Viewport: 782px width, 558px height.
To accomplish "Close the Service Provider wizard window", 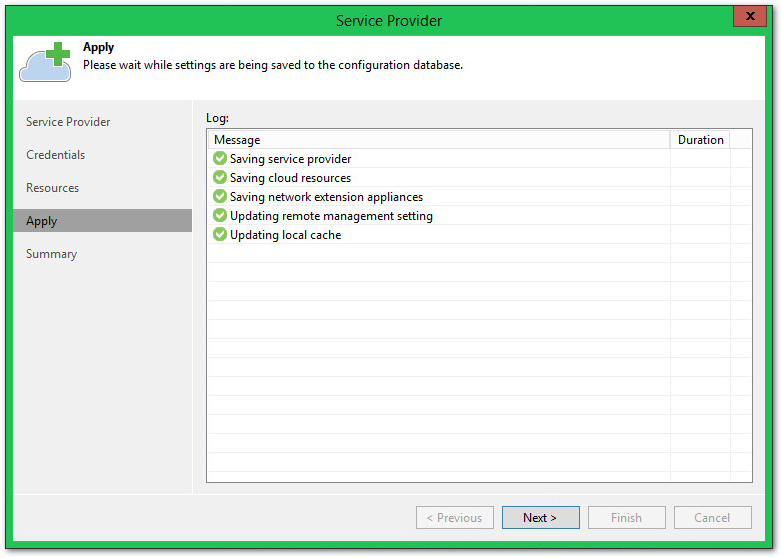I will (750, 16).
